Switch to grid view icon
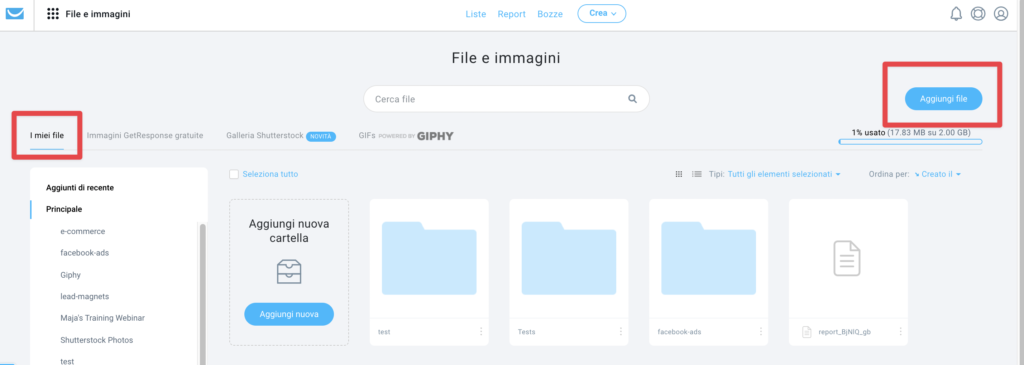The image size is (1024, 365). 679,174
